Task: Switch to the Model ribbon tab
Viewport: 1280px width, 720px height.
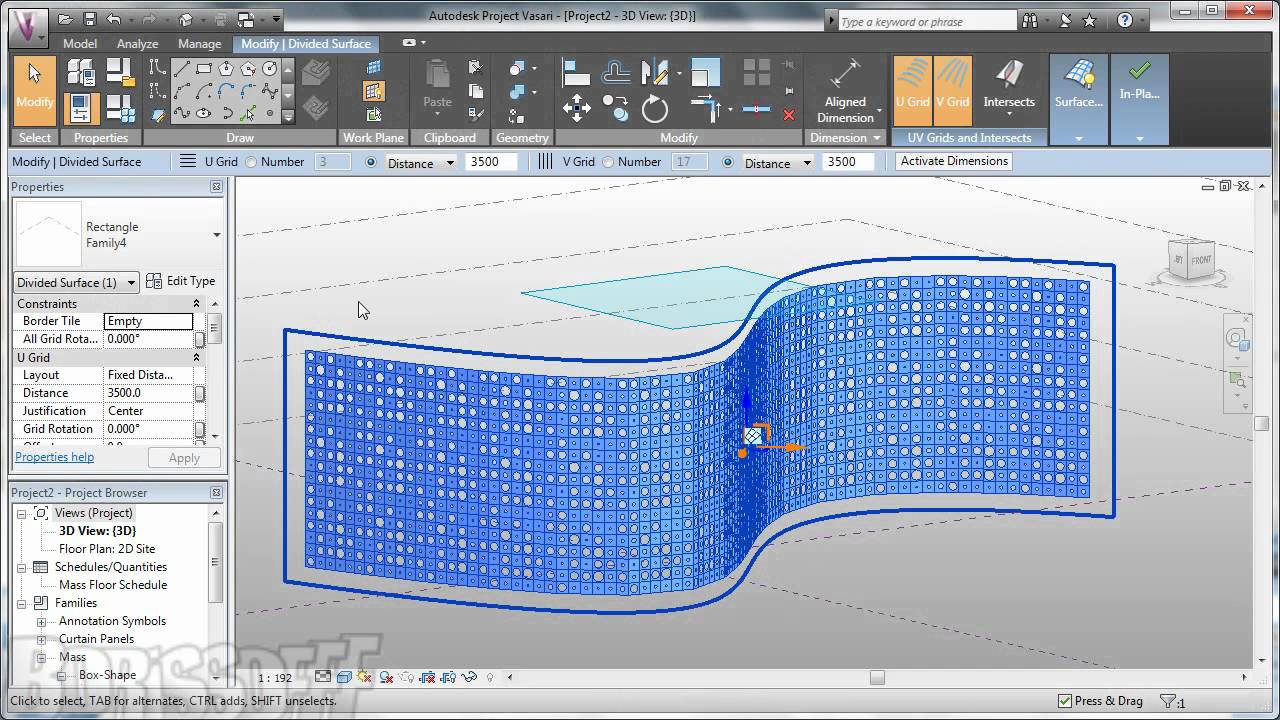Action: [80, 44]
